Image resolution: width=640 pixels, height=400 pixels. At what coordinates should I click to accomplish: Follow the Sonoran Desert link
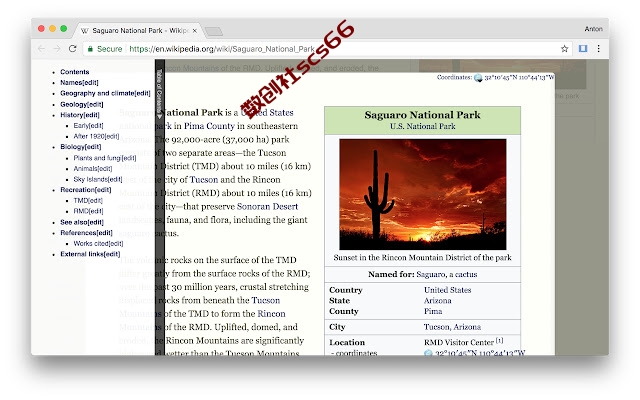[x=267, y=207]
